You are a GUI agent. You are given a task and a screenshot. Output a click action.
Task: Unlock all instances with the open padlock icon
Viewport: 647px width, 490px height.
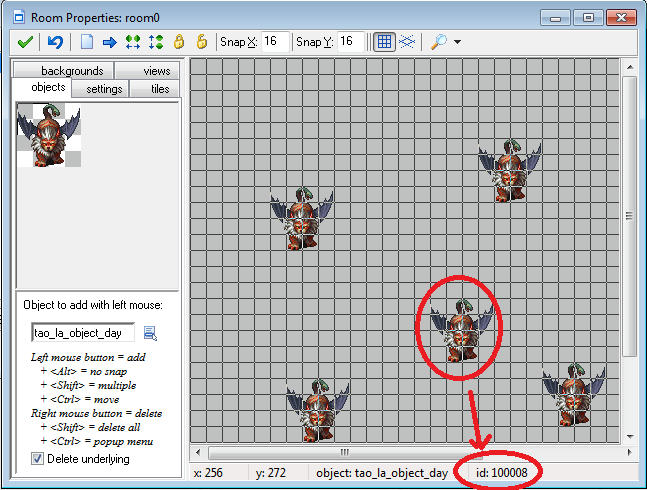pos(202,41)
